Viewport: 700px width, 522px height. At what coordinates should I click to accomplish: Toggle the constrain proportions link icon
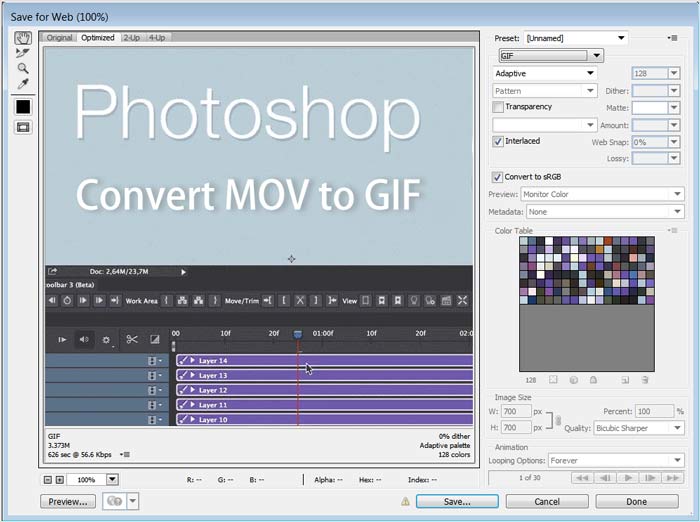pos(558,420)
